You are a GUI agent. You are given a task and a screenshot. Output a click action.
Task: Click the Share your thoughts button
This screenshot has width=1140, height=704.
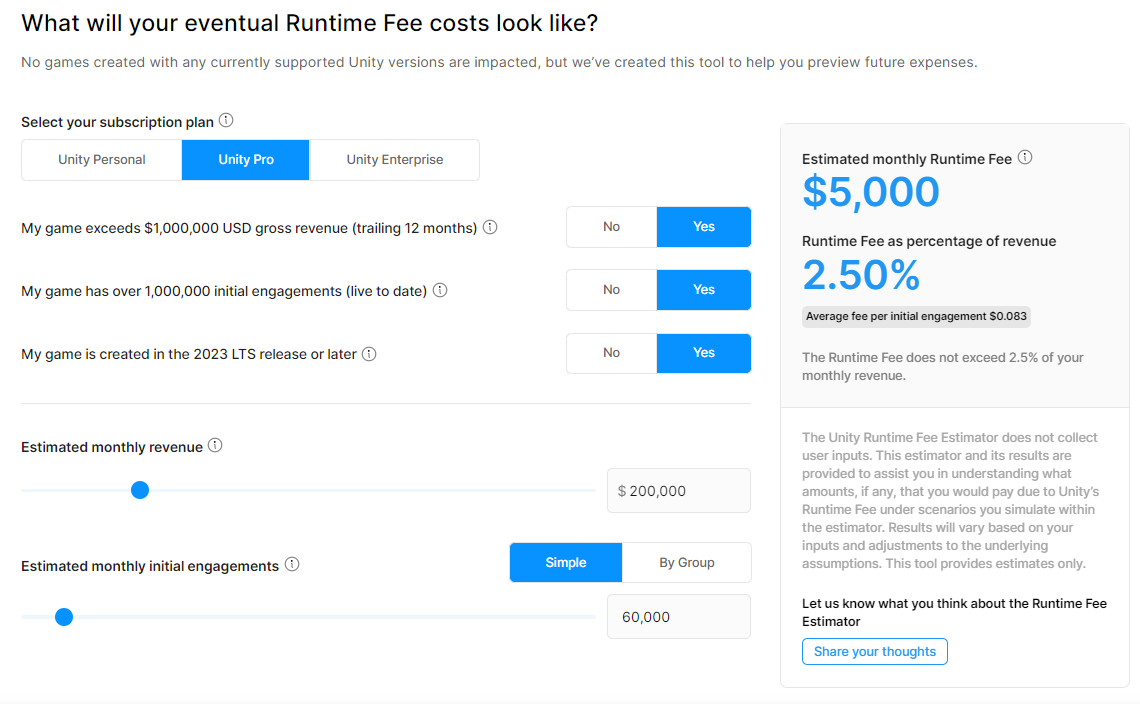[875, 652]
